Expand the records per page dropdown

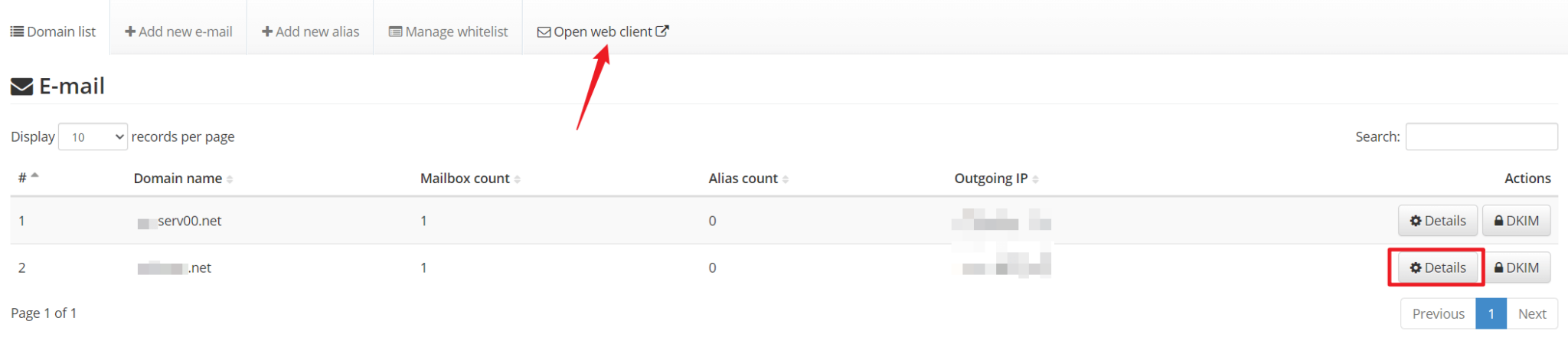click(93, 137)
